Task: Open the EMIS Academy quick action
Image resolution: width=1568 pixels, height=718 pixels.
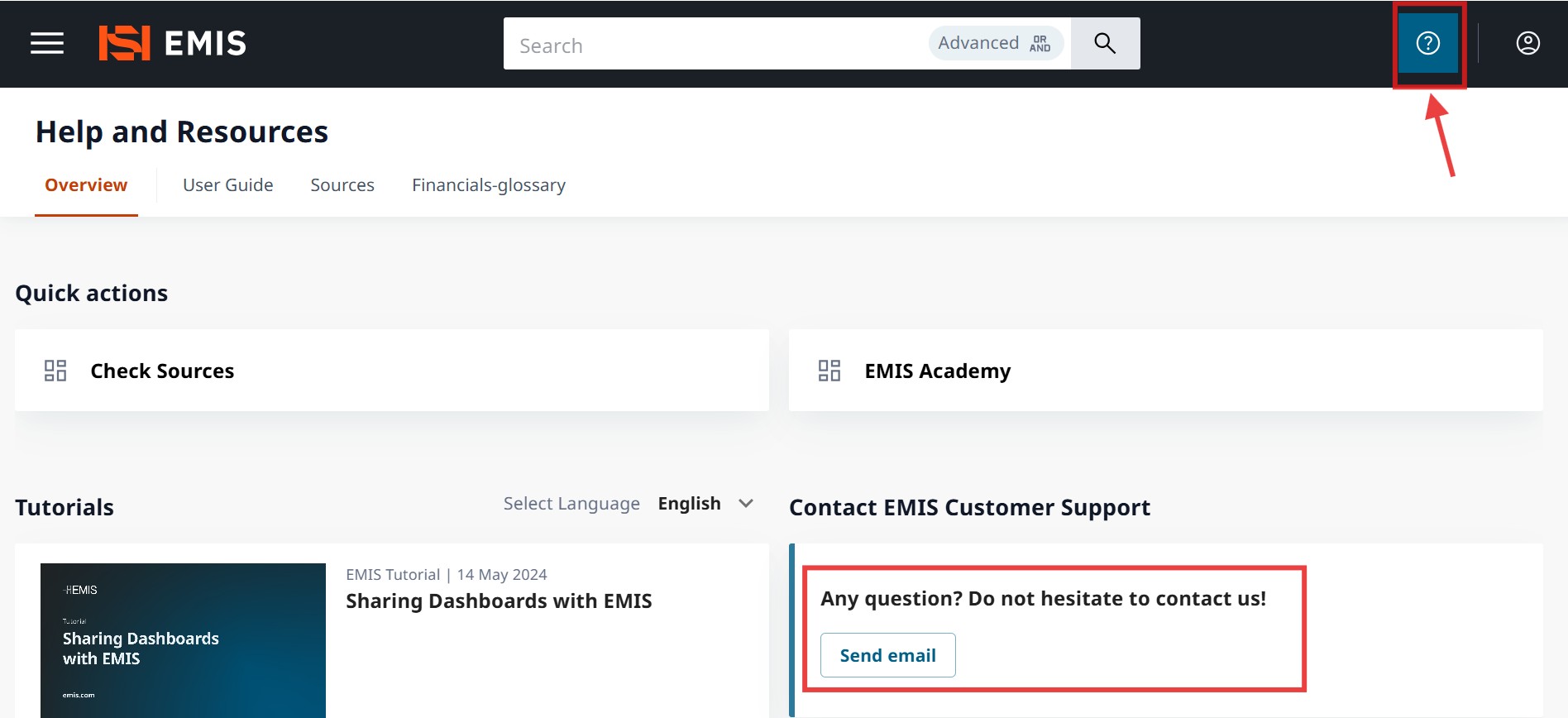Action: (x=1166, y=371)
